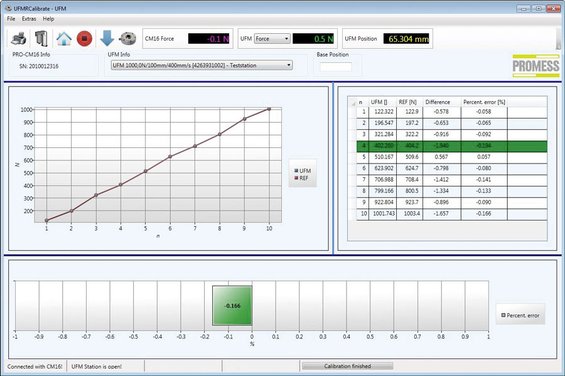Click the Calibration finished progress bar

point(347,366)
